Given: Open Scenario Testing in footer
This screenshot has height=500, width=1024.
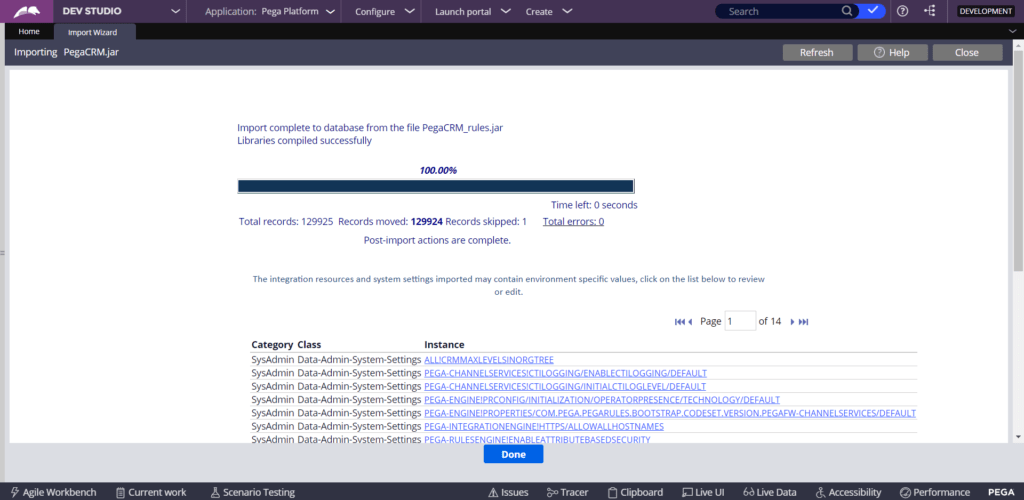Looking at the screenshot, I should tap(253, 492).
